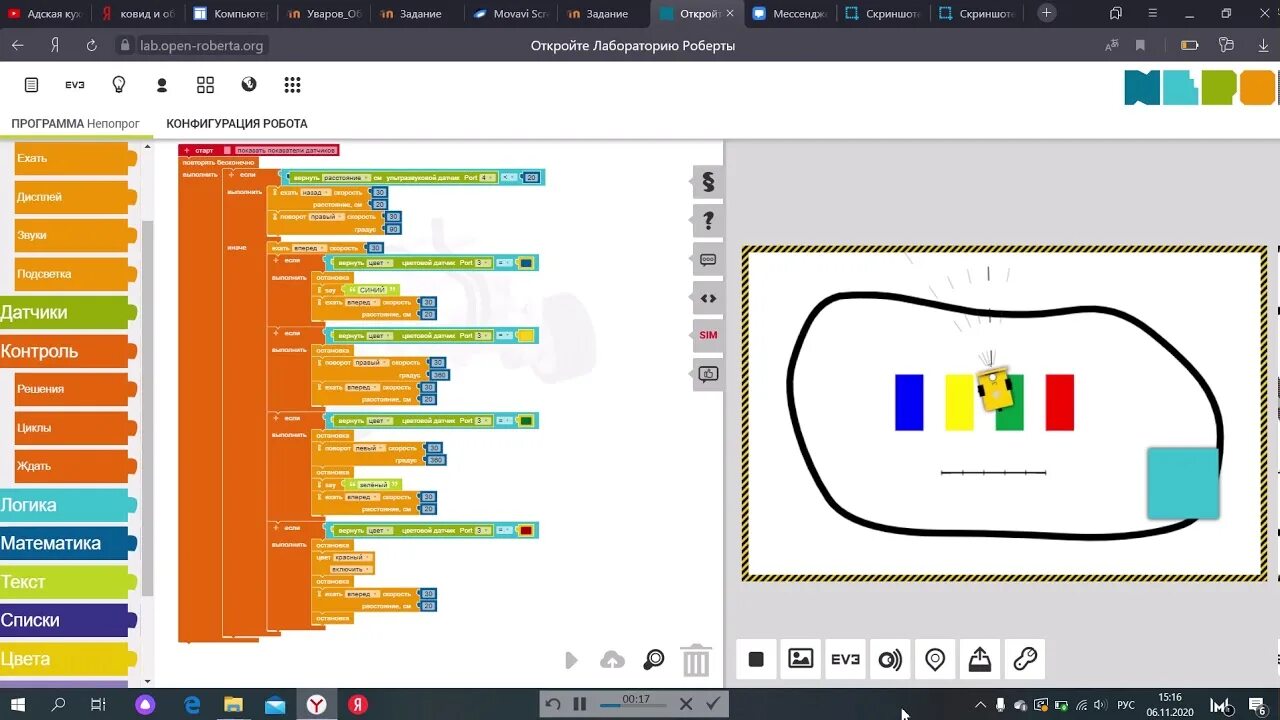Screen dimensions: 1280x720
Task: Open the gallery grid menu
Action: coord(205,85)
